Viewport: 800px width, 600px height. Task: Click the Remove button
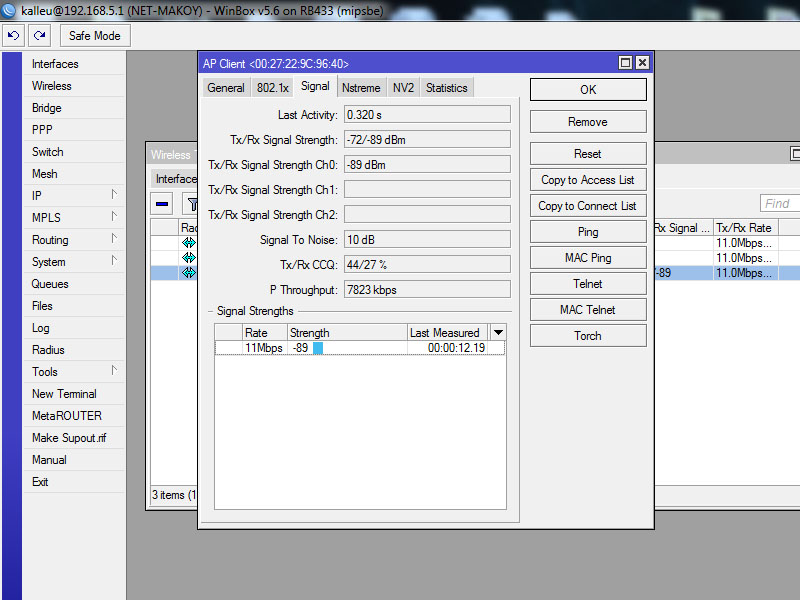pos(588,122)
